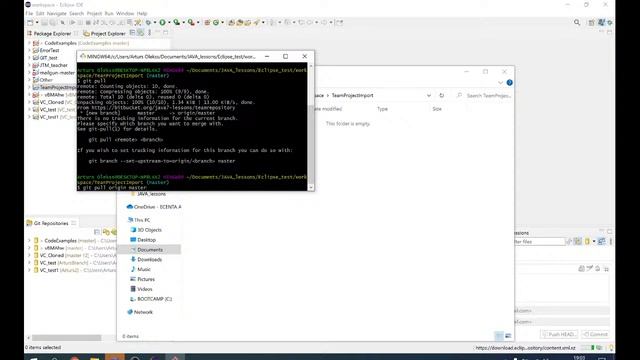
Task: Click the External Tools run icon
Action: [191, 22]
